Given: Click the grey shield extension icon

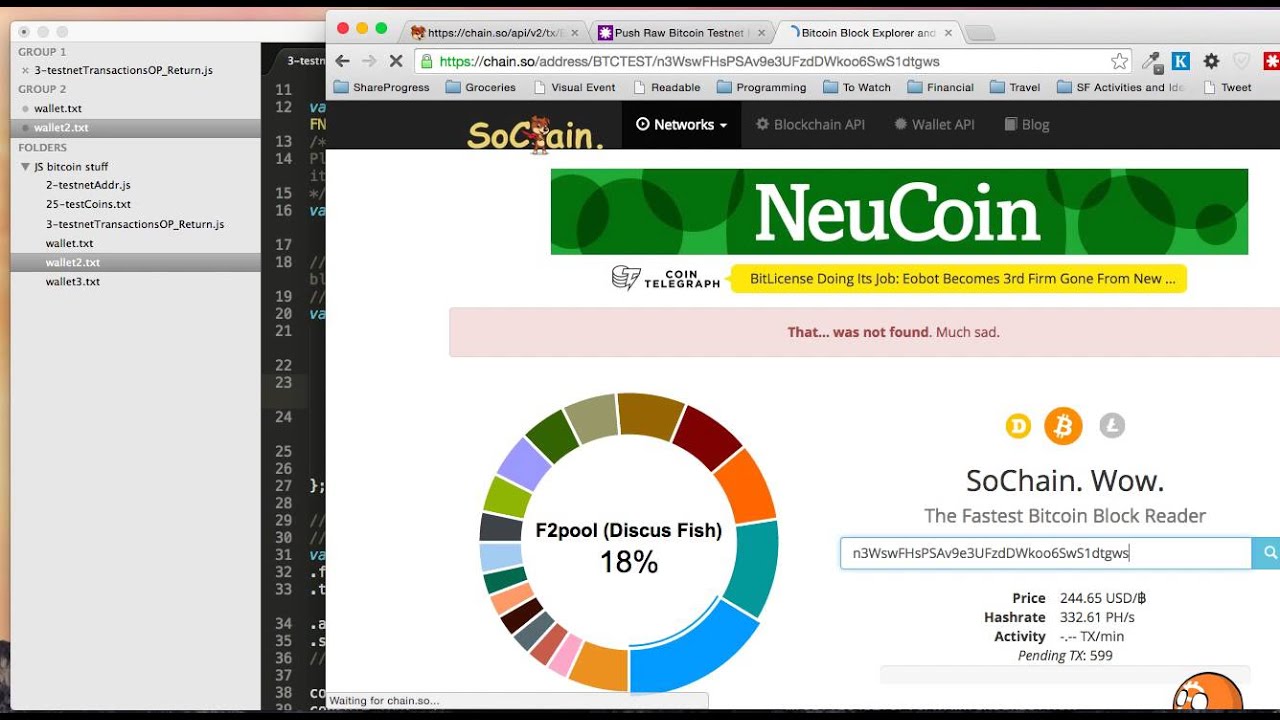Looking at the screenshot, I should [x=1241, y=61].
